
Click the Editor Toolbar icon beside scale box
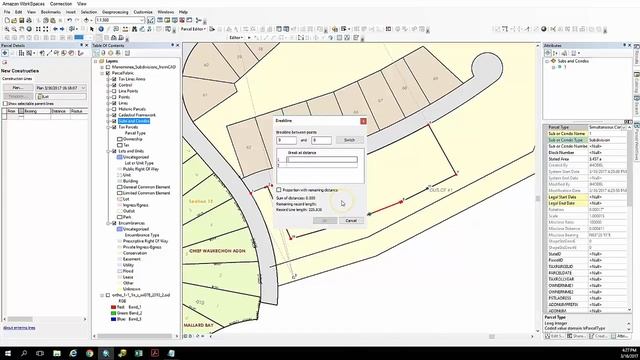pos(151,20)
